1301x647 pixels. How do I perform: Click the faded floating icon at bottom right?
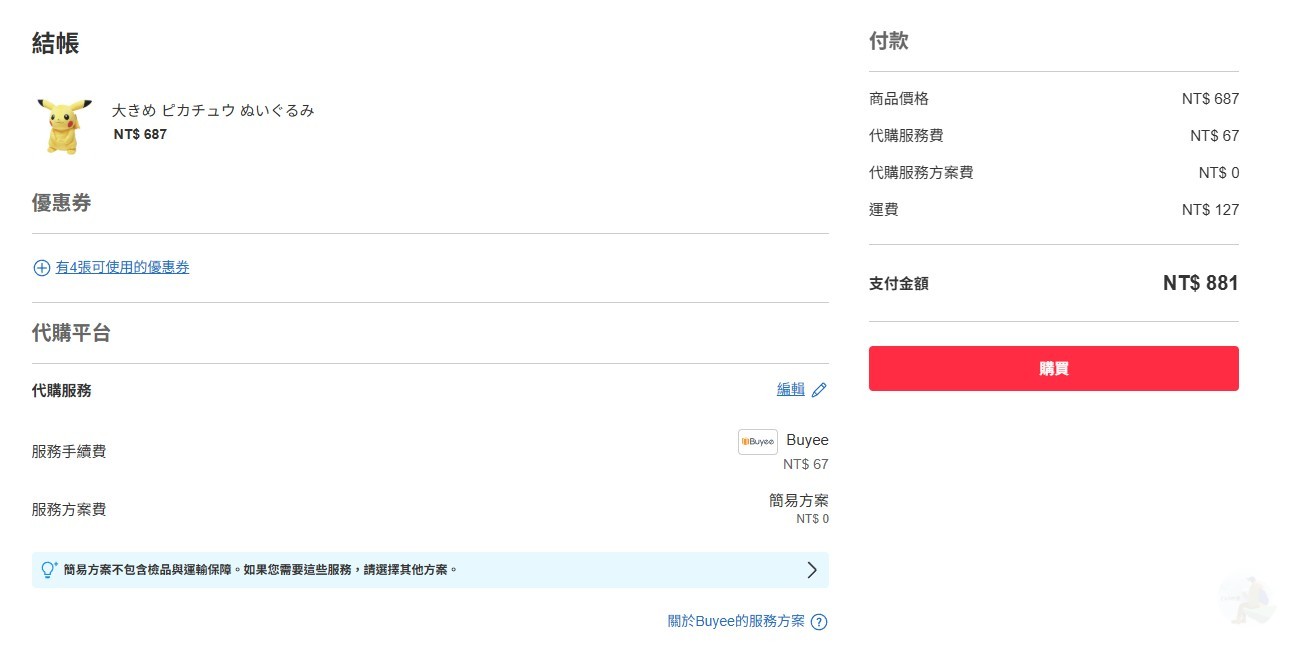coord(1246,600)
